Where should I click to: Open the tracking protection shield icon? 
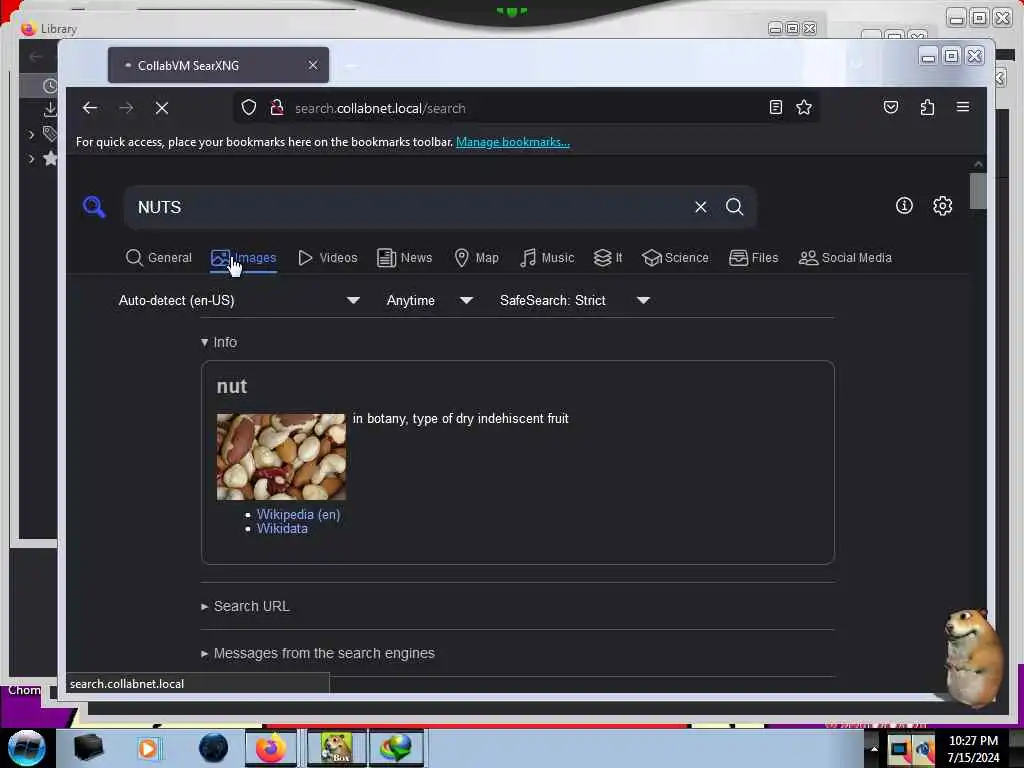tap(249, 108)
